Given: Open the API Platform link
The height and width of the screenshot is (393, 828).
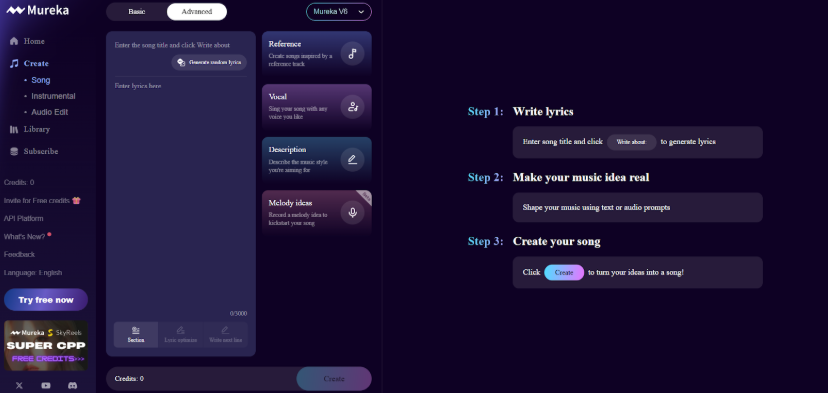Looking at the screenshot, I should pyautogui.click(x=23, y=219).
